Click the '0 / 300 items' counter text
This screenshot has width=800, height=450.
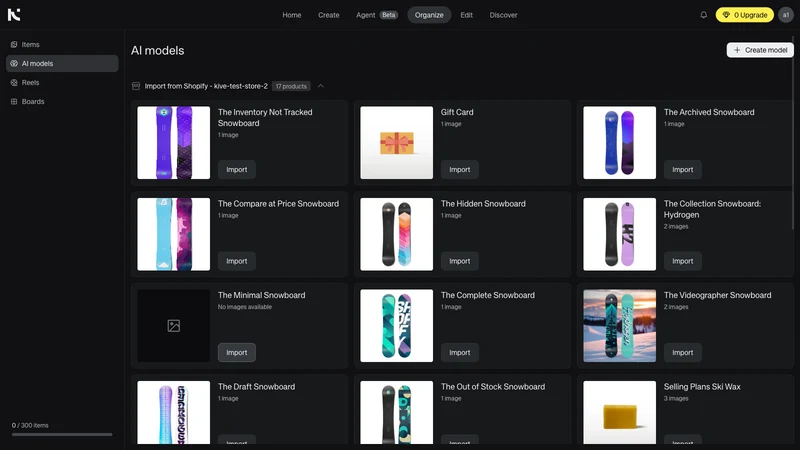pyautogui.click(x=30, y=425)
